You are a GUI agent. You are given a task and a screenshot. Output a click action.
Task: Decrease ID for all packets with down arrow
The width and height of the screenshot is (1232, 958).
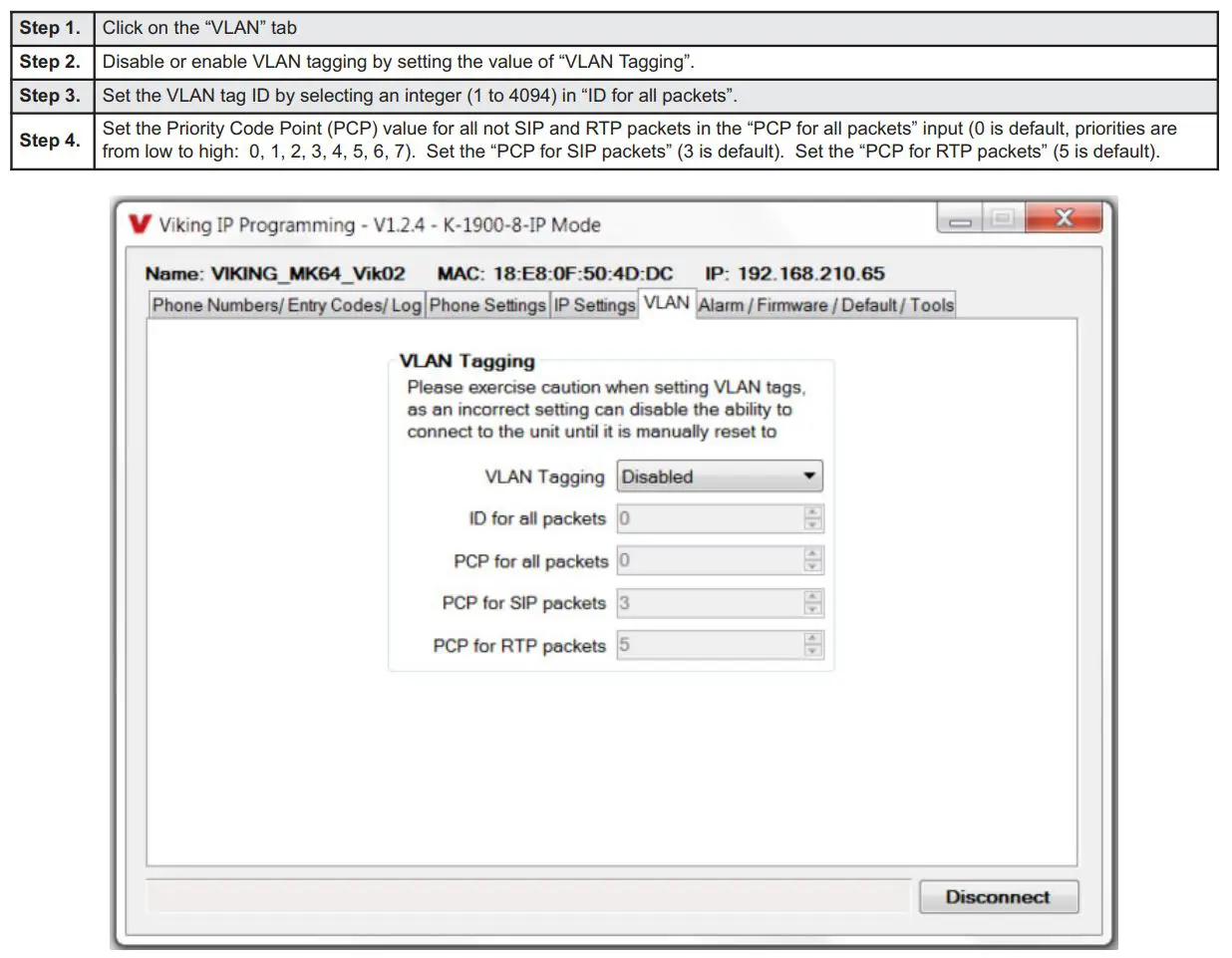pos(813,523)
